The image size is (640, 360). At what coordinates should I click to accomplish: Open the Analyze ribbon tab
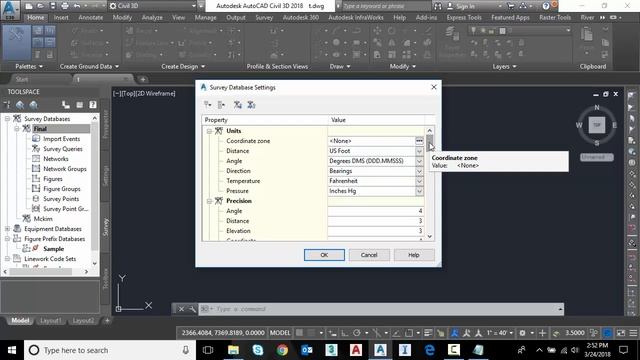pos(152,18)
